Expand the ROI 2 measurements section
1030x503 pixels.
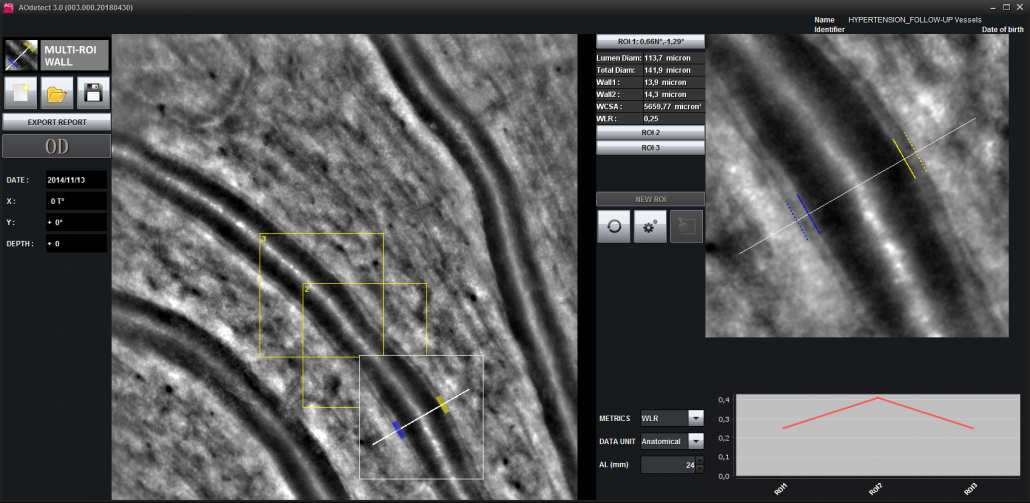650,132
